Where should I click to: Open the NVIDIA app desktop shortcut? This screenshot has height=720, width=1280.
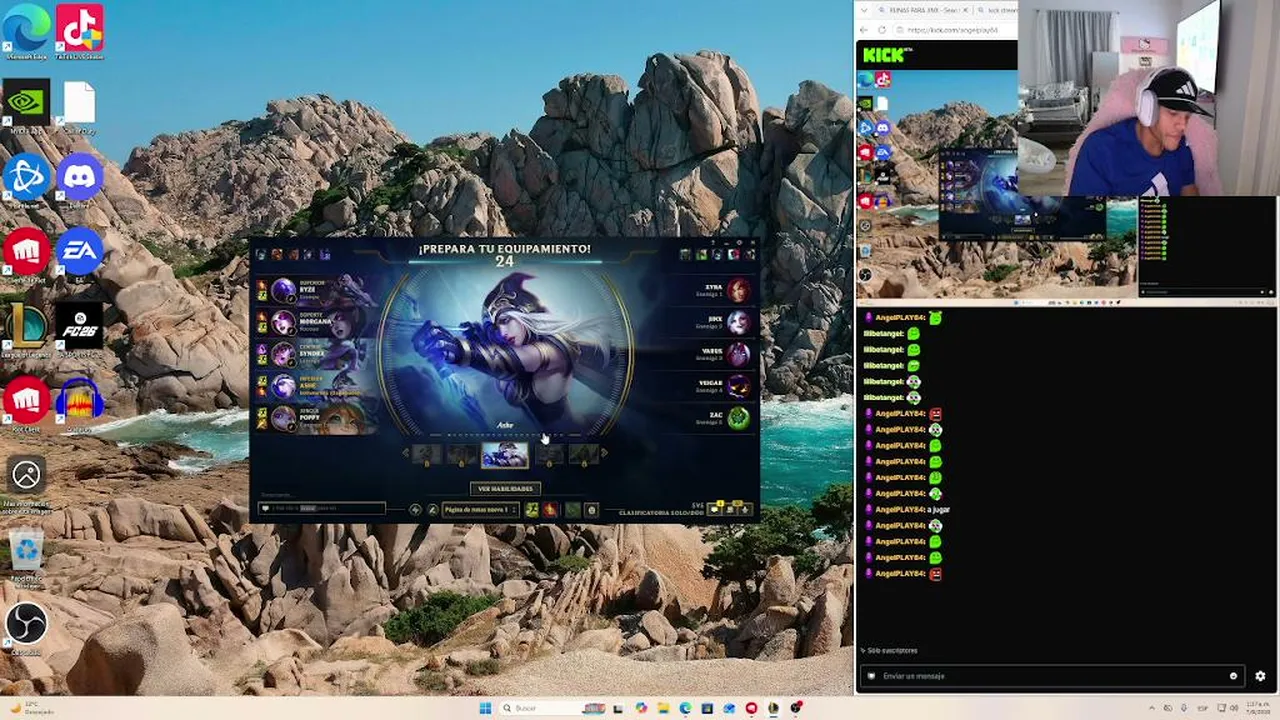[x=27, y=106]
